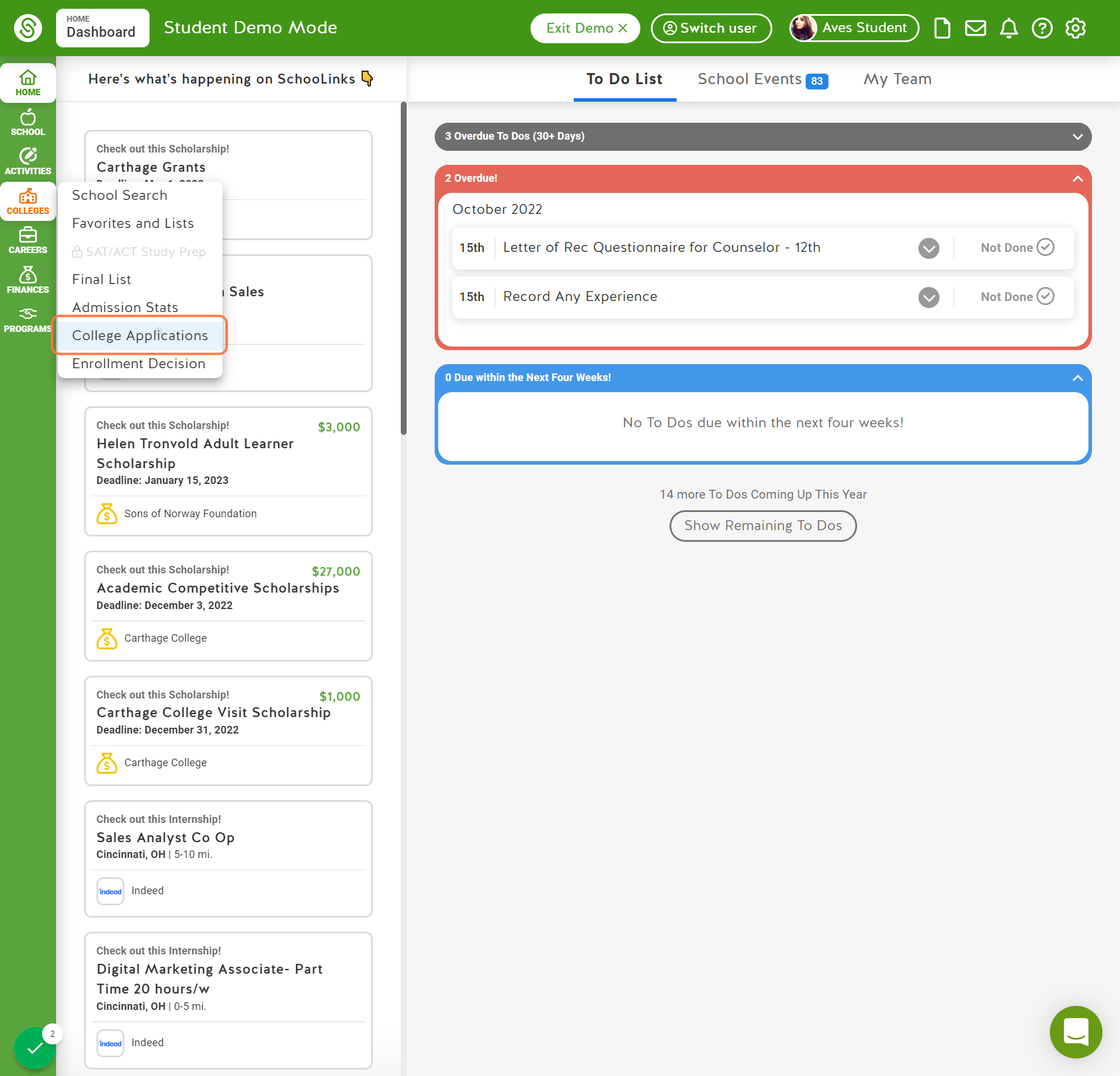
Task: Choose Enrollment Decision menu item
Action: tap(140, 364)
